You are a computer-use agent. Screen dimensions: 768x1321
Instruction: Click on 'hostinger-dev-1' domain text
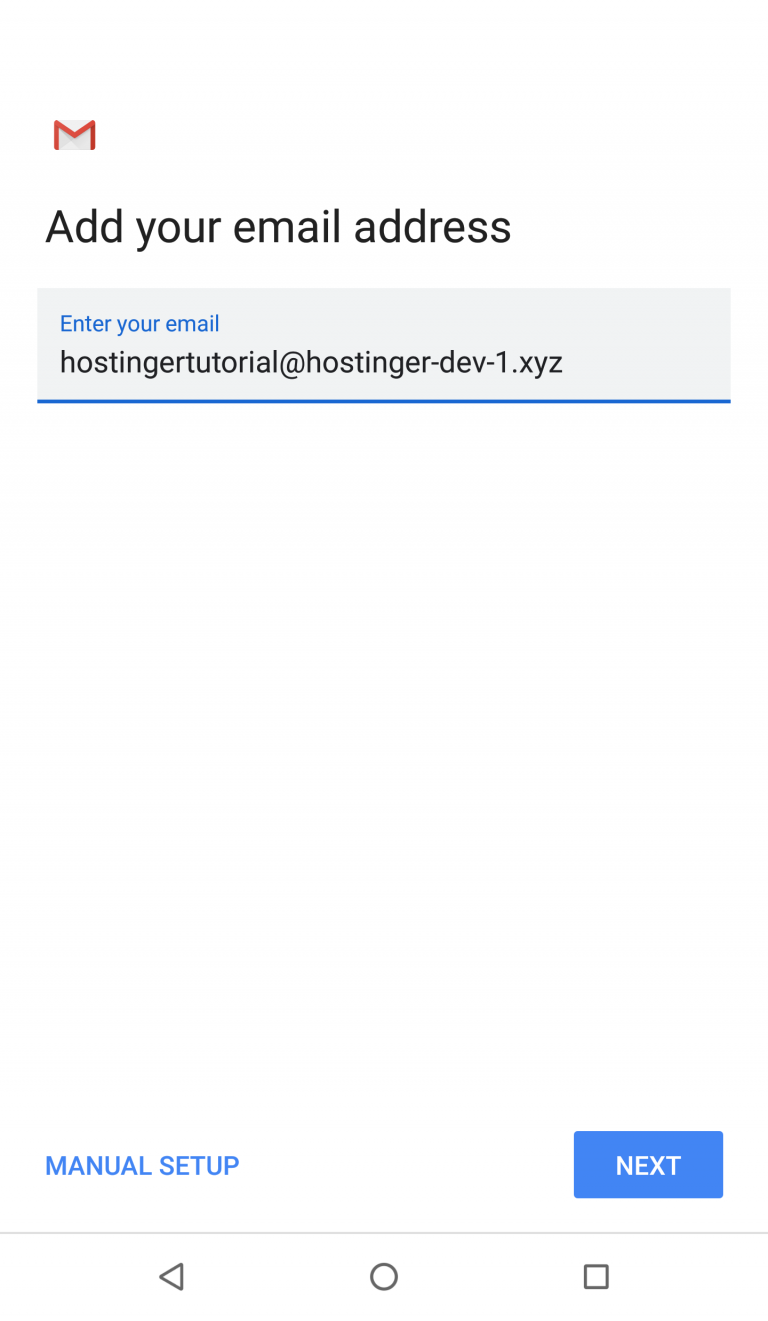click(408, 362)
